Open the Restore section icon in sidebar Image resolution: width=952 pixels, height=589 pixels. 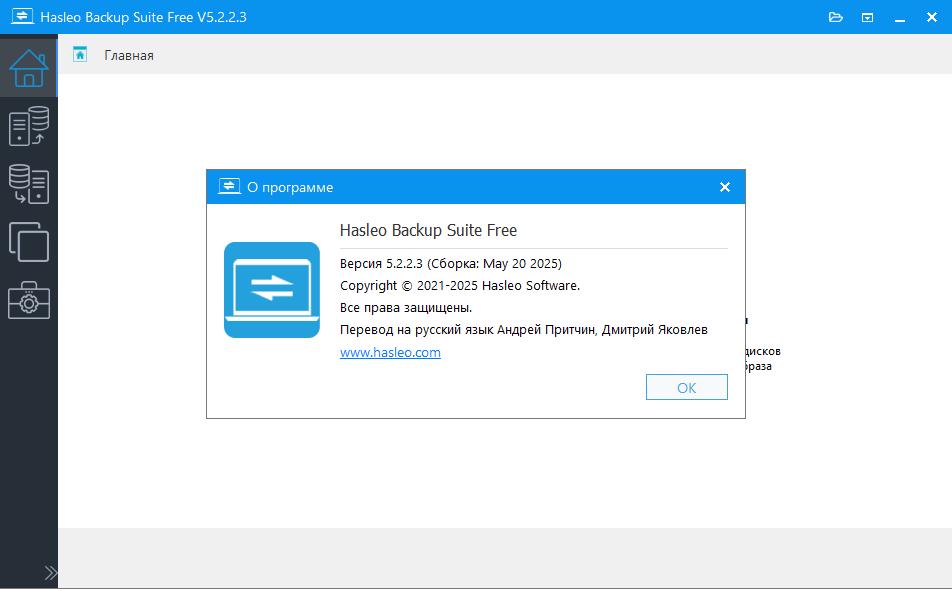coord(29,184)
